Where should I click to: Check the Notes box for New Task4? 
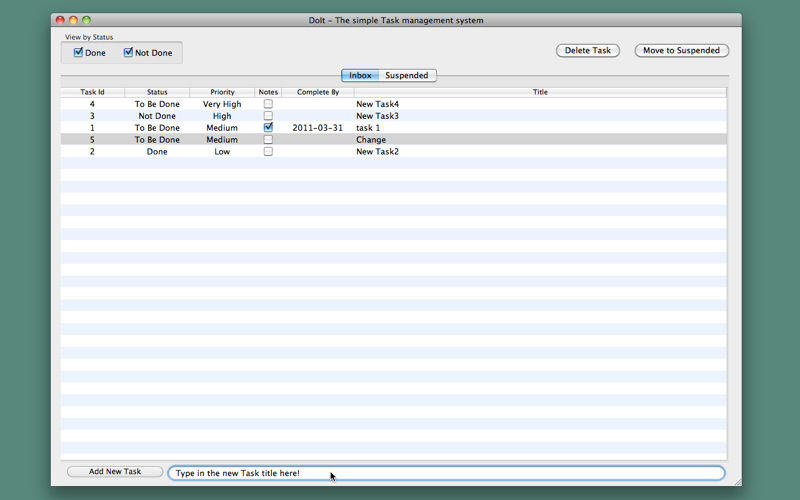[x=268, y=104]
